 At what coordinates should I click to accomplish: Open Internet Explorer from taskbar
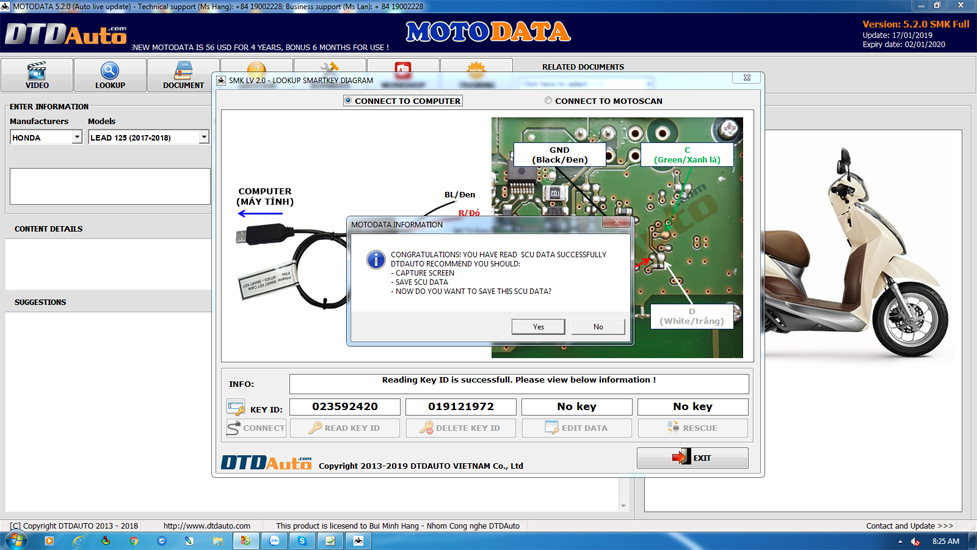[x=77, y=541]
